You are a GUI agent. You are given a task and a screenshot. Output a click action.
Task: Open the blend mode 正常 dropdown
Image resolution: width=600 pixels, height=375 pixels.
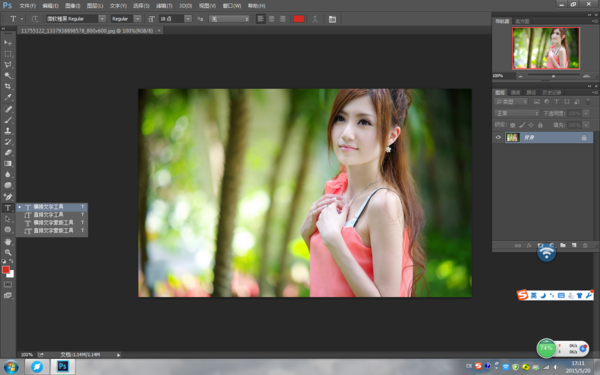pyautogui.click(x=517, y=113)
